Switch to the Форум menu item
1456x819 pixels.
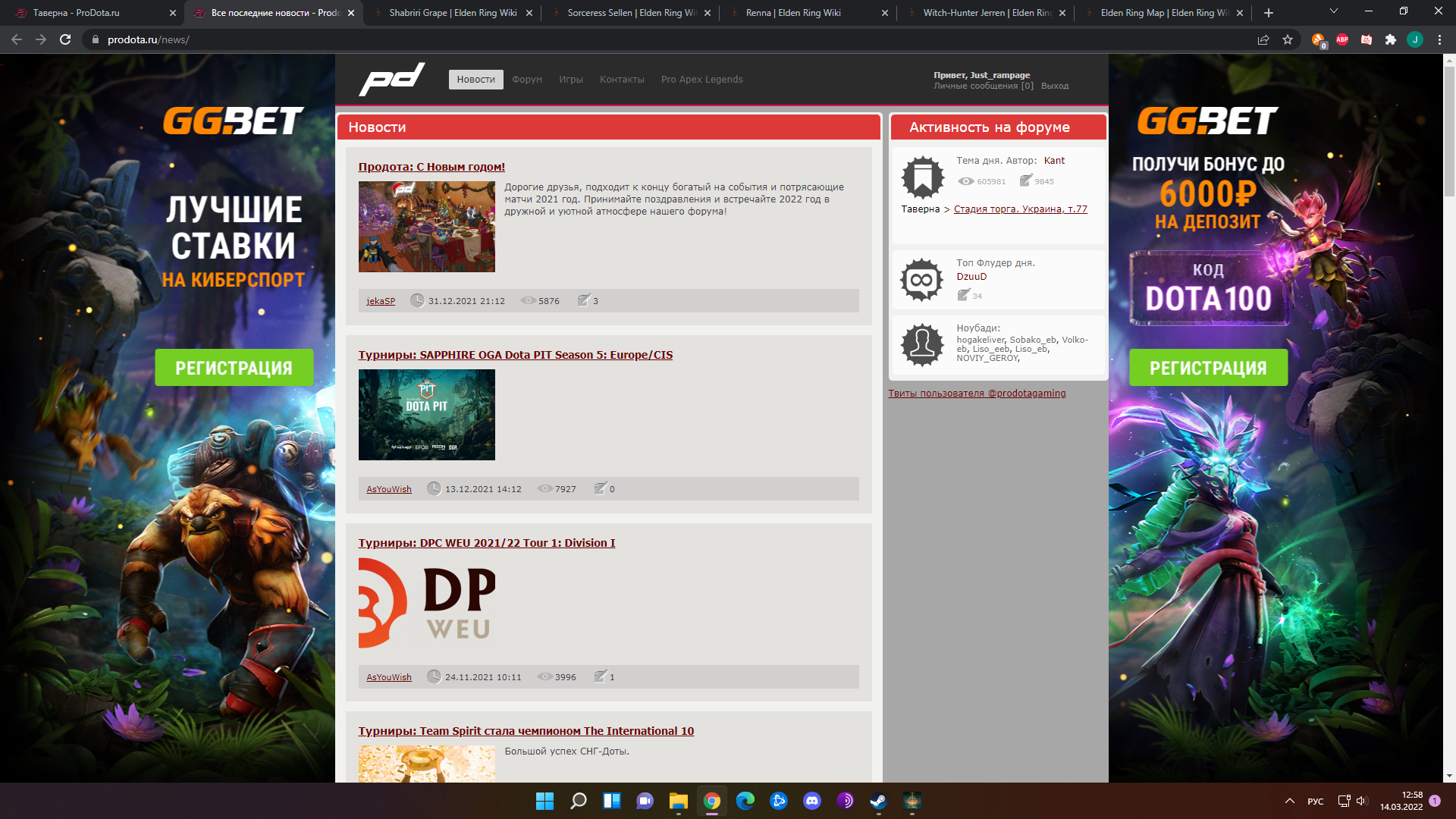[x=527, y=79]
